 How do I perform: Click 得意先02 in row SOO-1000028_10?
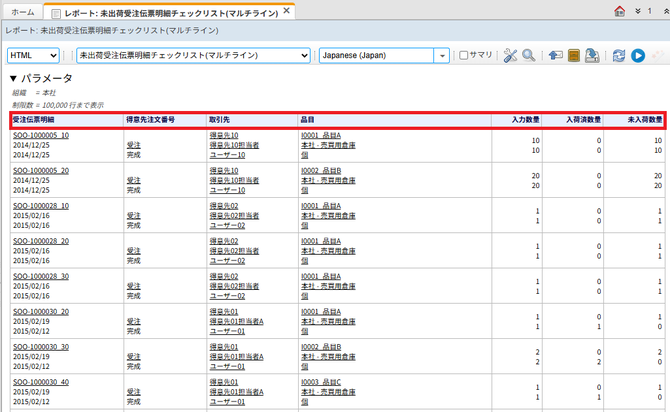pos(224,206)
